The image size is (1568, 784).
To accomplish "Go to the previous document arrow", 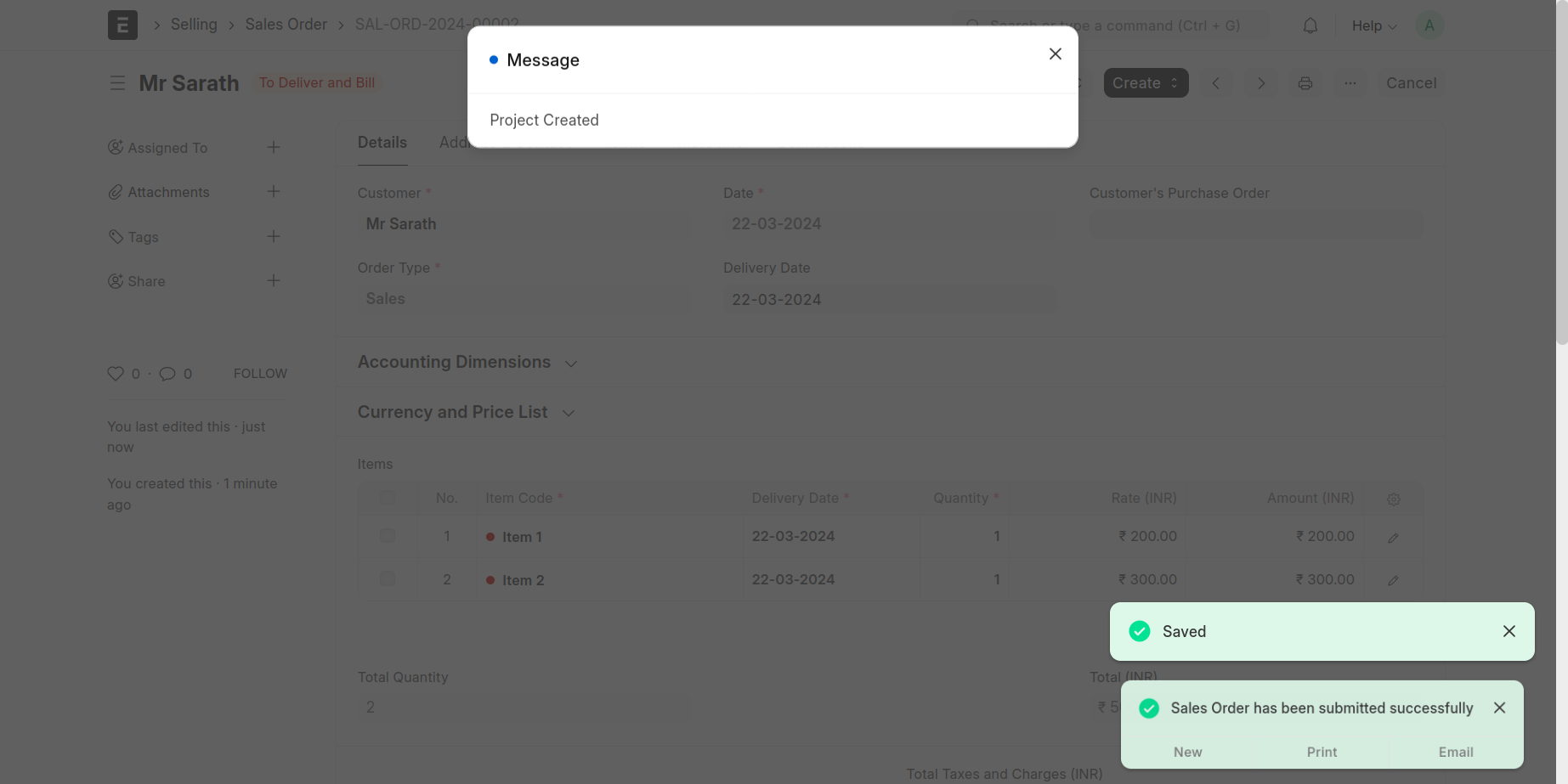I will (1215, 83).
